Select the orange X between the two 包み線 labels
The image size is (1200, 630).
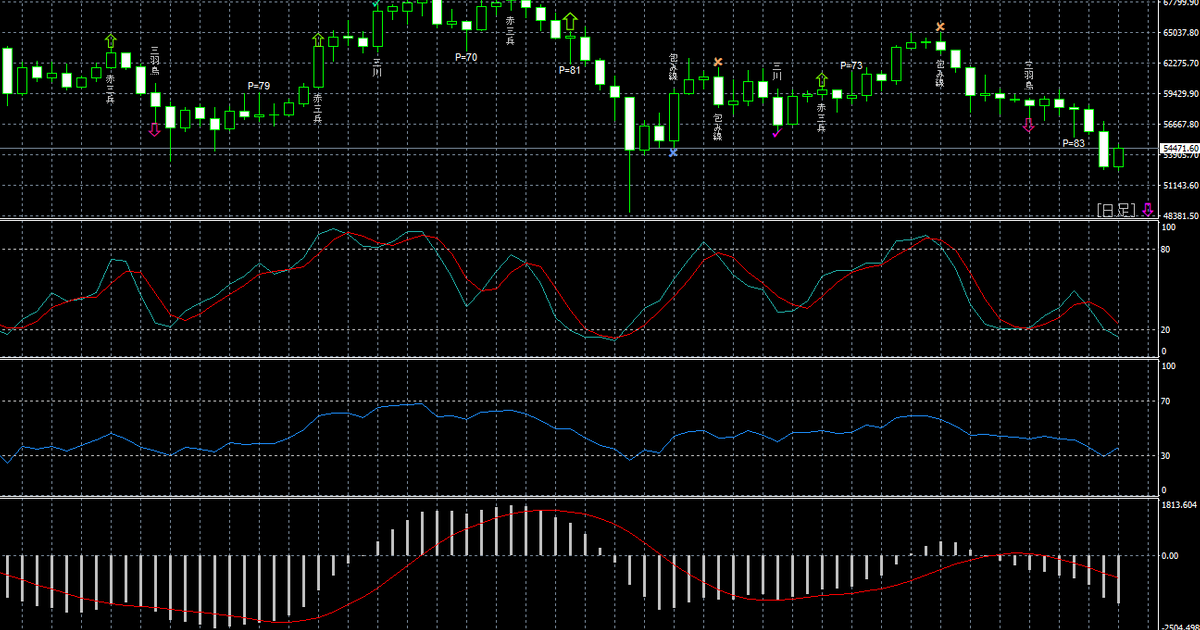[x=718, y=62]
